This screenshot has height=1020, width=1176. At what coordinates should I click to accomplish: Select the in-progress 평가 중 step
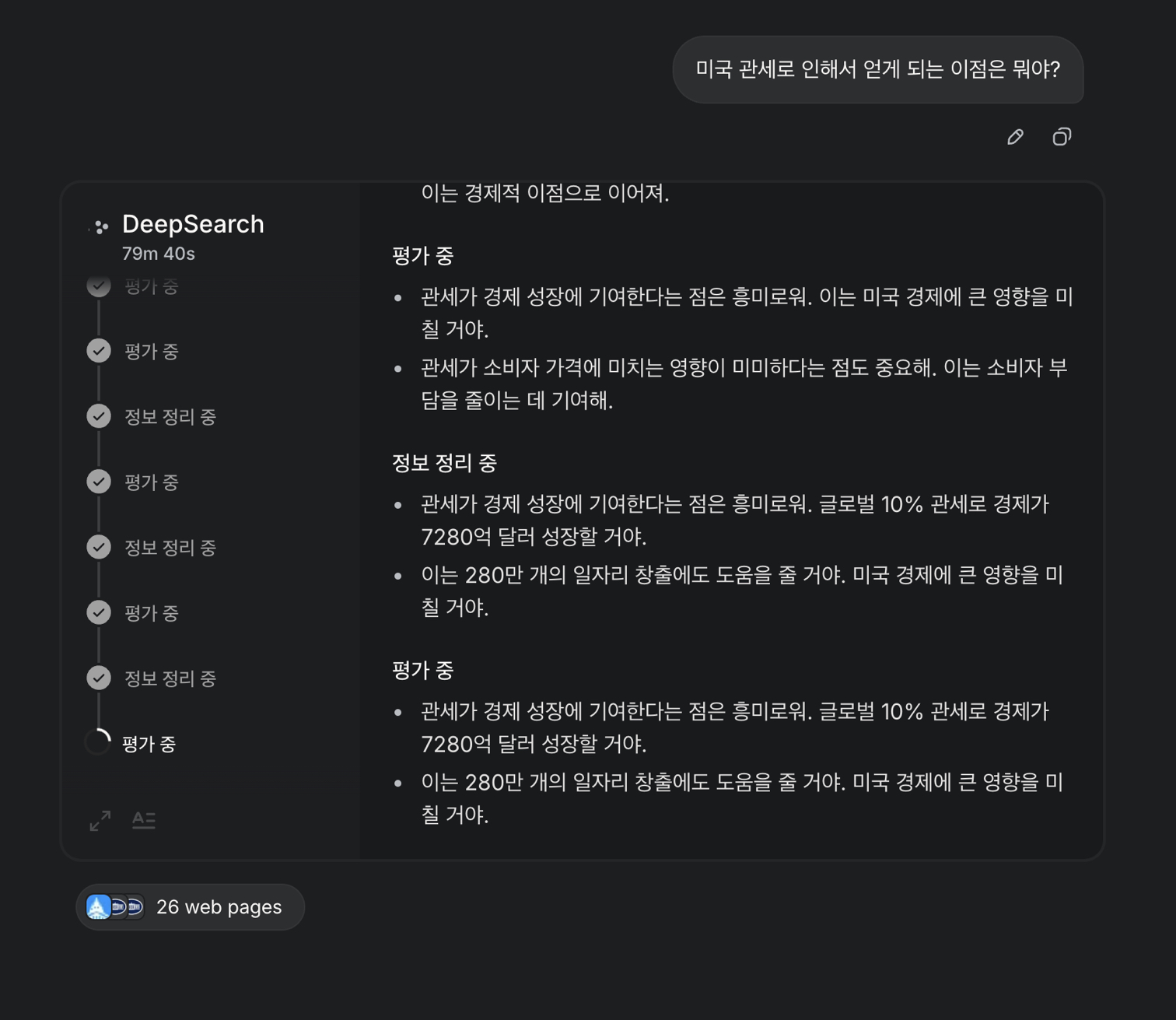click(x=149, y=744)
